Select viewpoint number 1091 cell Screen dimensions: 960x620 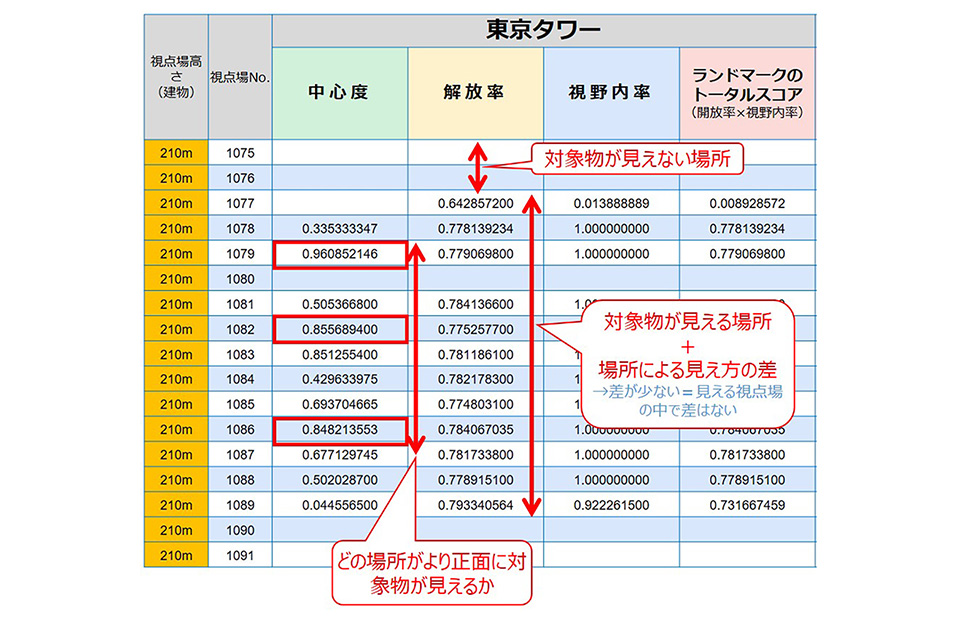(x=239, y=555)
